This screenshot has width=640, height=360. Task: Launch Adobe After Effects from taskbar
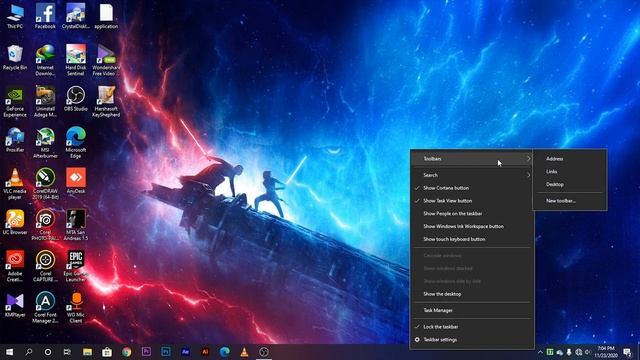(185, 352)
